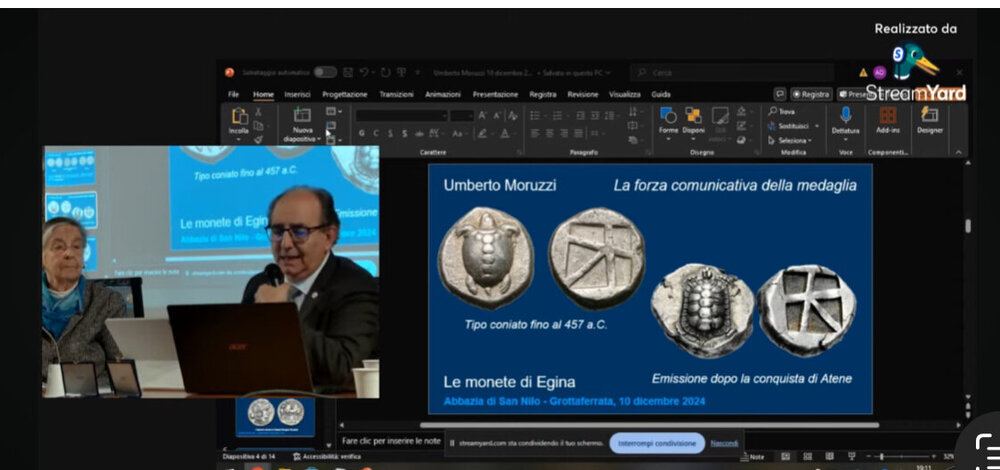Open the Disponi arrange tool

click(x=694, y=118)
